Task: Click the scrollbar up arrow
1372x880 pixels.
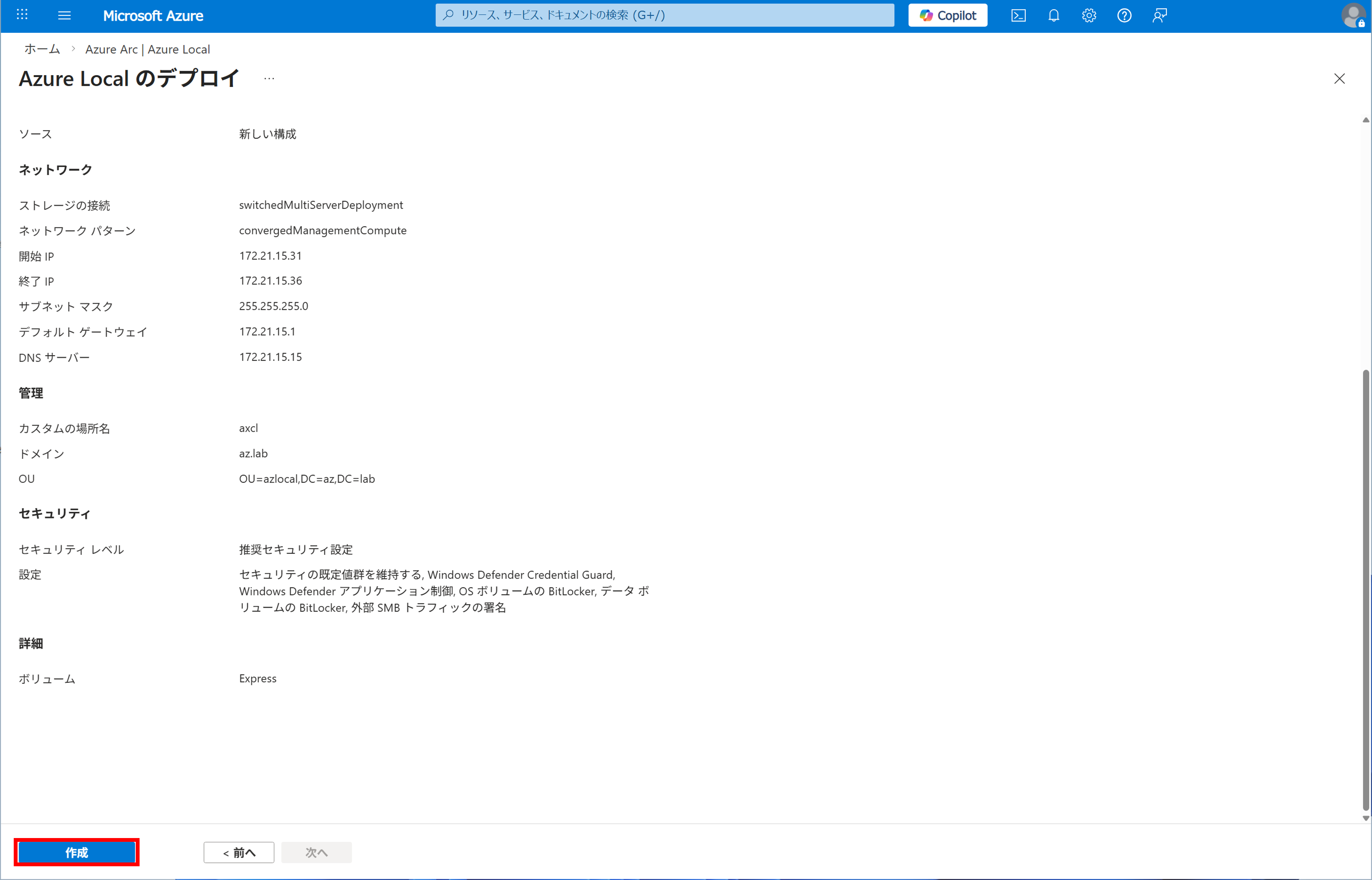Action: pyautogui.click(x=1365, y=120)
